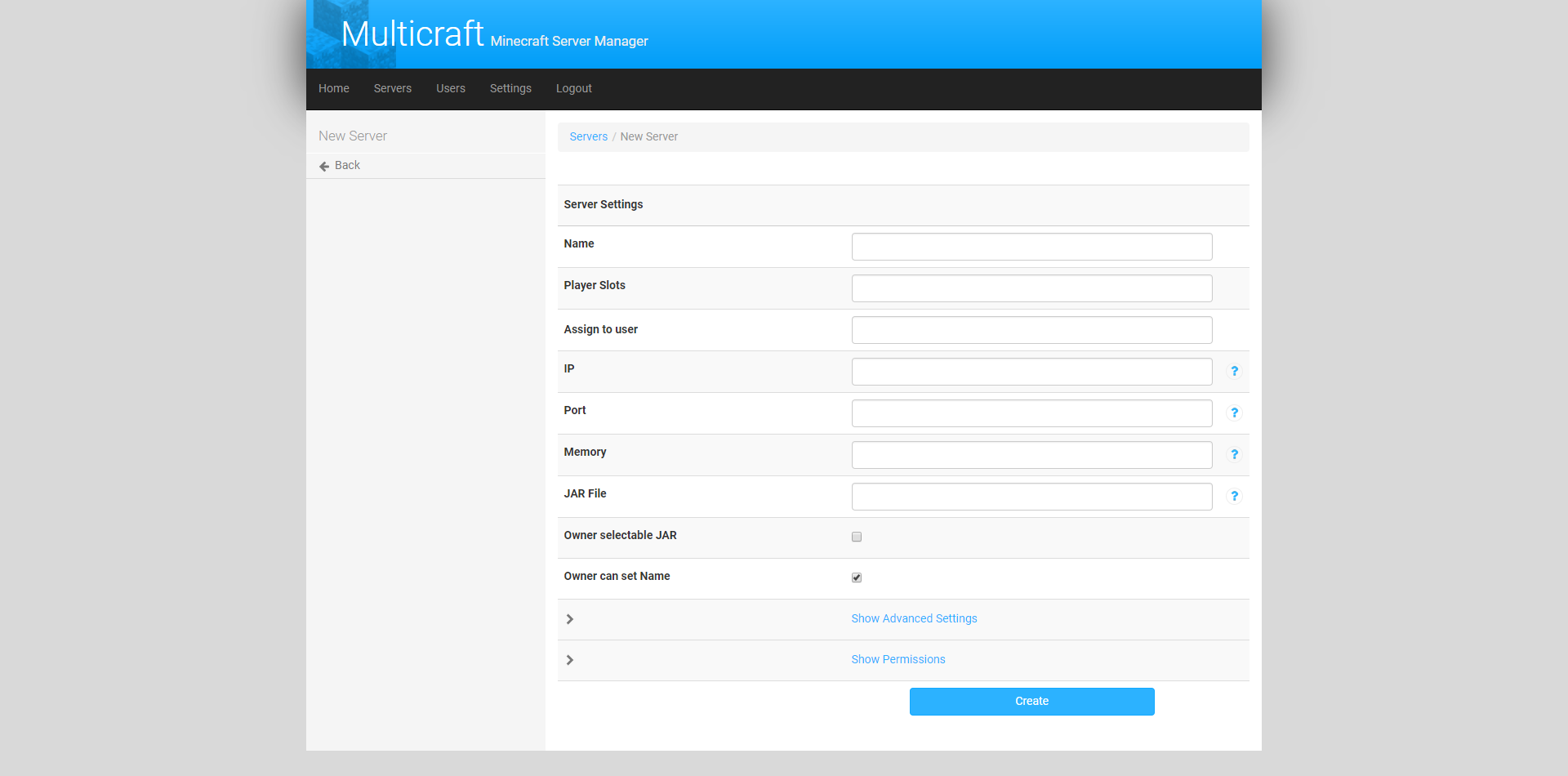Click the Multicraft logo title
1568x776 pixels.
click(x=412, y=34)
